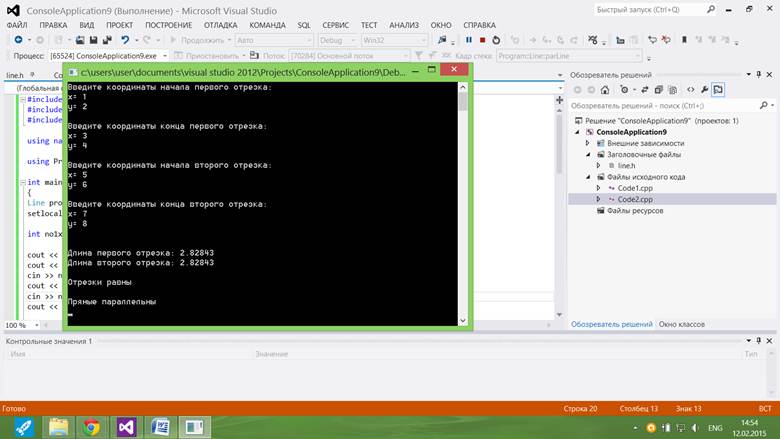This screenshot has height=439, width=780.
Task: Click the bookmark icon in the toolbar
Action: point(684,40)
